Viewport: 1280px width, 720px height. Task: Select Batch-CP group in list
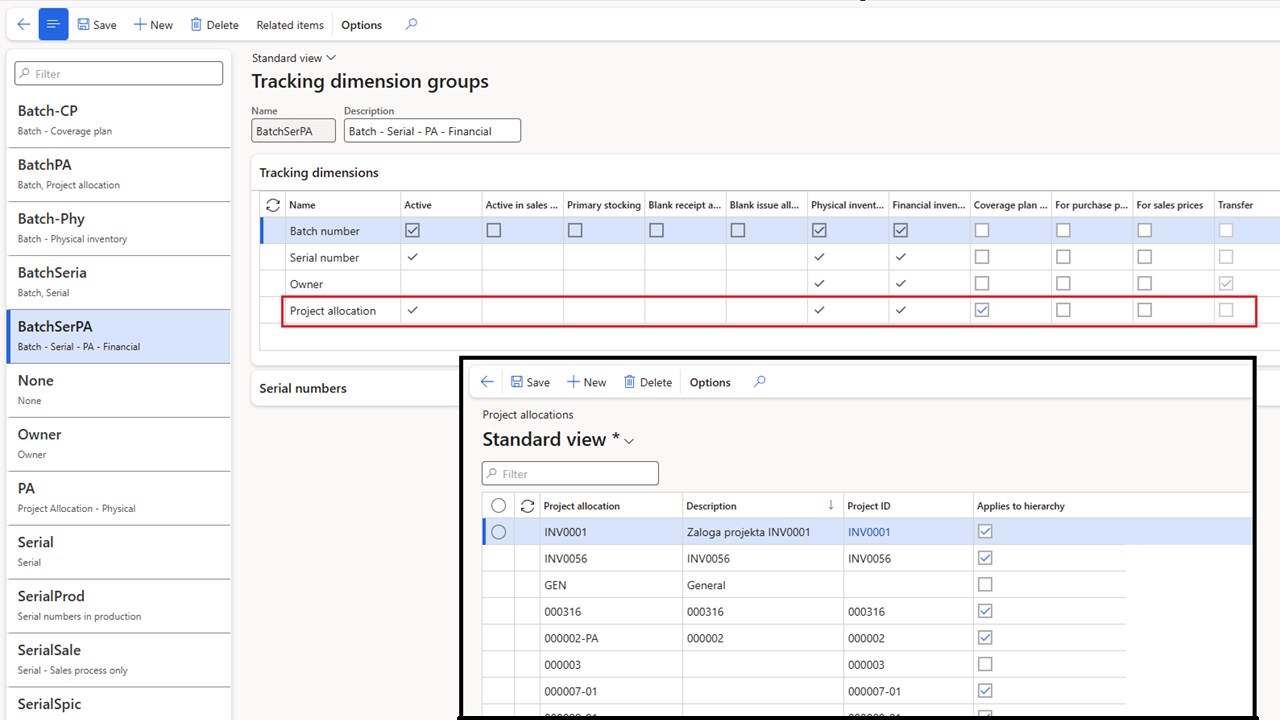(x=118, y=120)
